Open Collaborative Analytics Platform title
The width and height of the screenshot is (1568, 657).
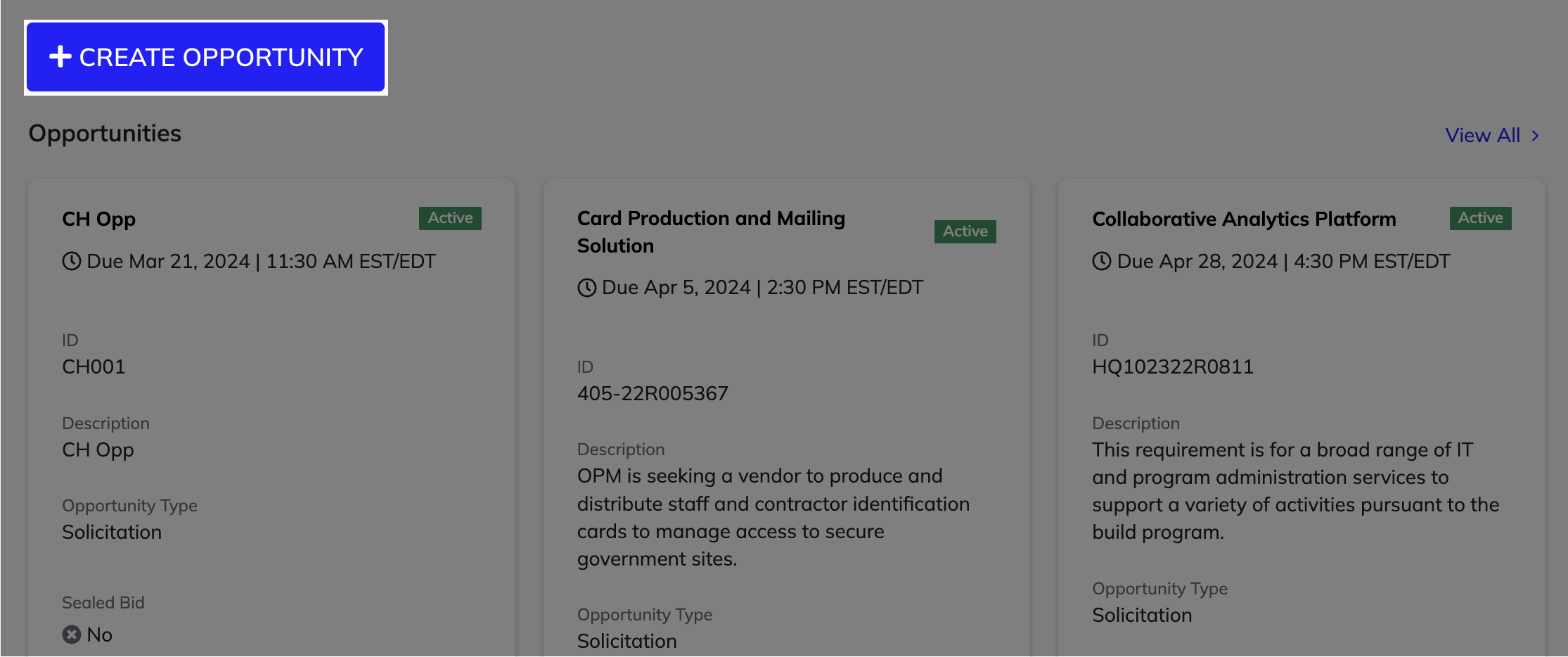[x=1244, y=219]
